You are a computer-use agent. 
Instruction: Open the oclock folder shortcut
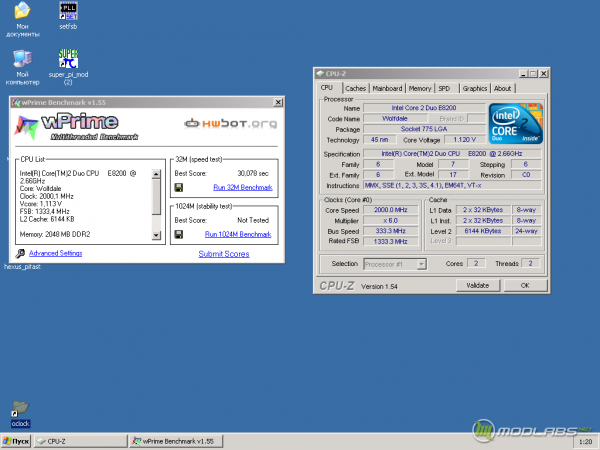pyautogui.click(x=20, y=414)
